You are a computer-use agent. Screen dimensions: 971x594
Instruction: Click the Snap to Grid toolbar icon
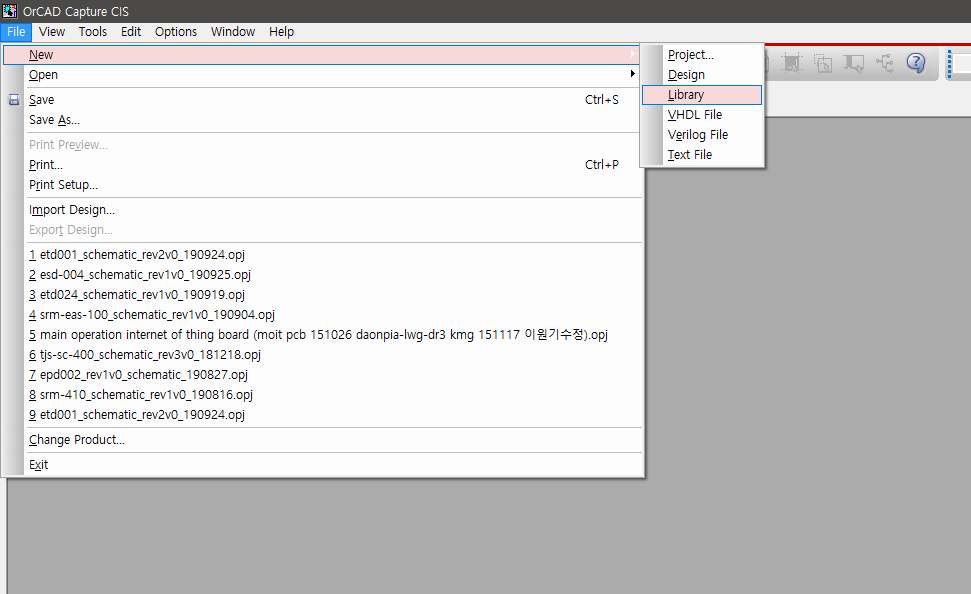pos(791,63)
